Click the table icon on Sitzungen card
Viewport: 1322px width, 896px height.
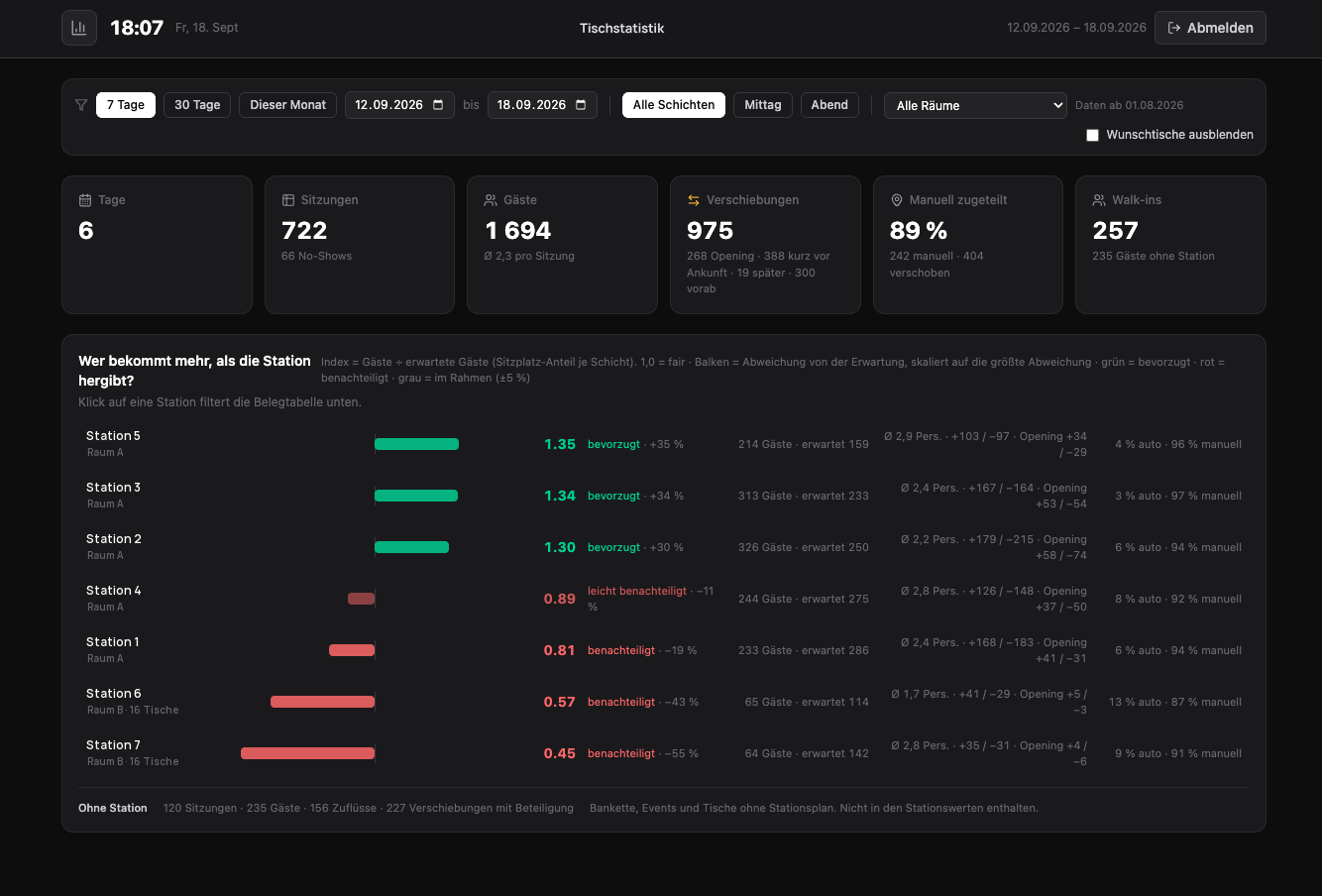click(288, 200)
